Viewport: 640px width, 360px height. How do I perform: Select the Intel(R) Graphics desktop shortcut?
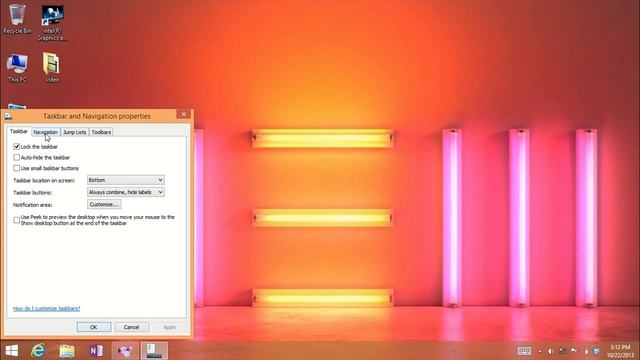click(52, 22)
